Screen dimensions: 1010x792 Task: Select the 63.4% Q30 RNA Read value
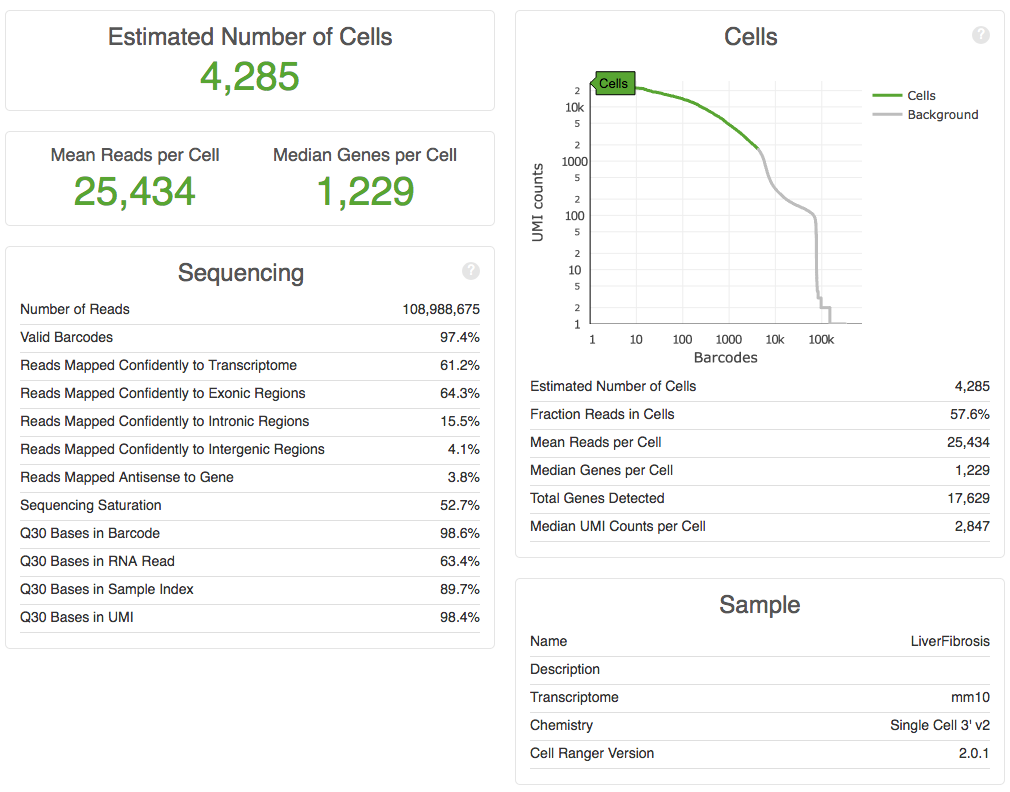tap(460, 561)
